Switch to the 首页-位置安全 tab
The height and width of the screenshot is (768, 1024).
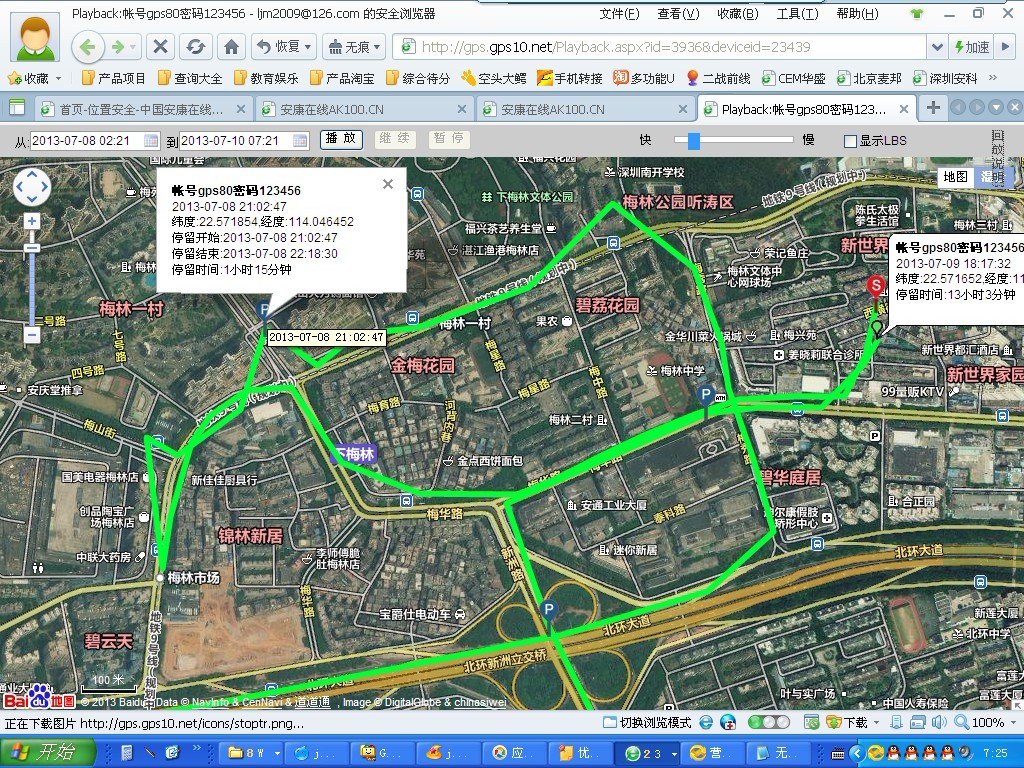141,109
